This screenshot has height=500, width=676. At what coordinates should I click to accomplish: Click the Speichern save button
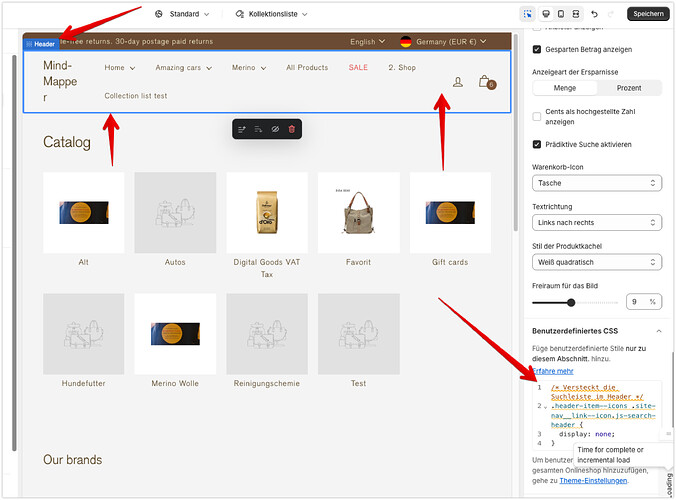(x=648, y=14)
